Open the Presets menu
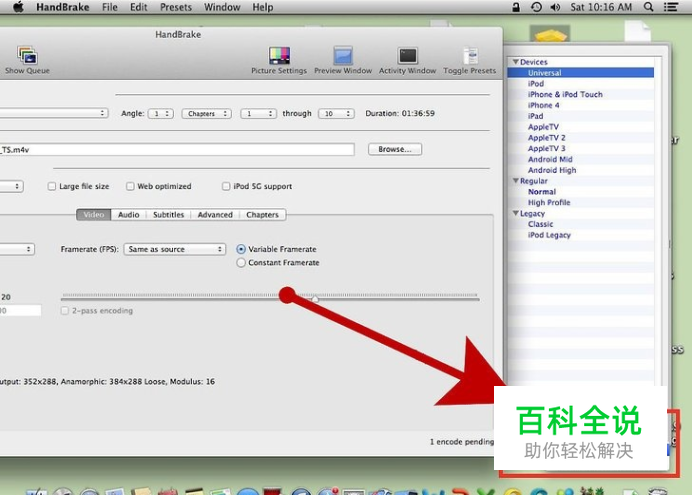692x495 pixels. [x=176, y=7]
